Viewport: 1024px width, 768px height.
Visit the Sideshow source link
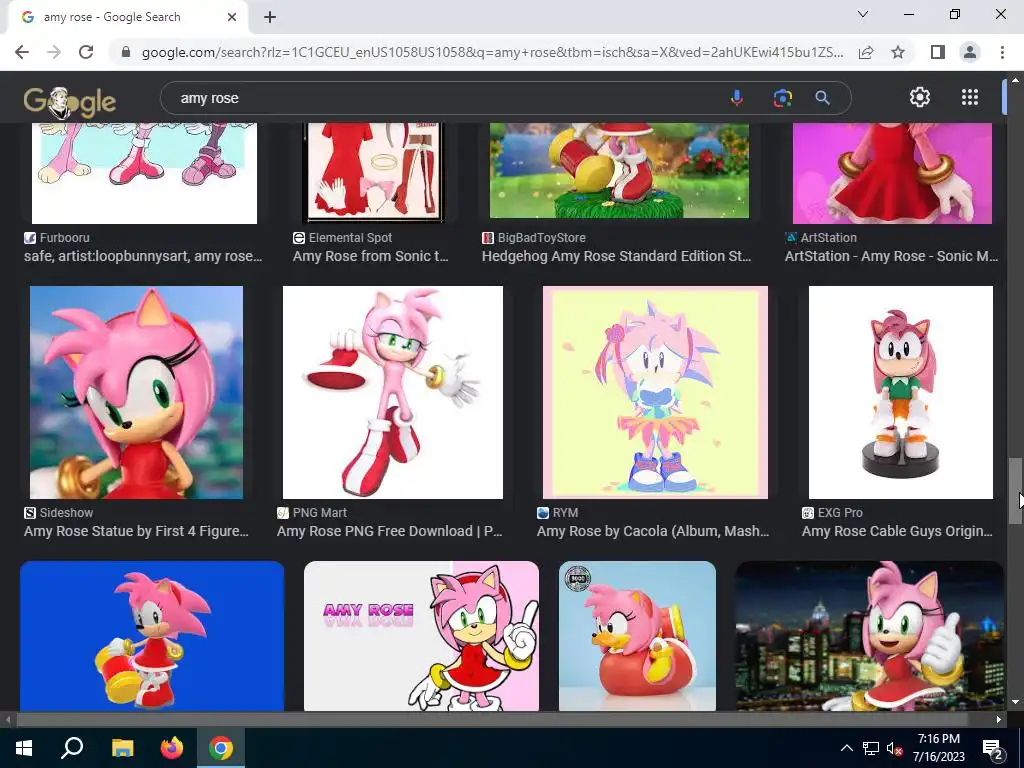click(59, 513)
